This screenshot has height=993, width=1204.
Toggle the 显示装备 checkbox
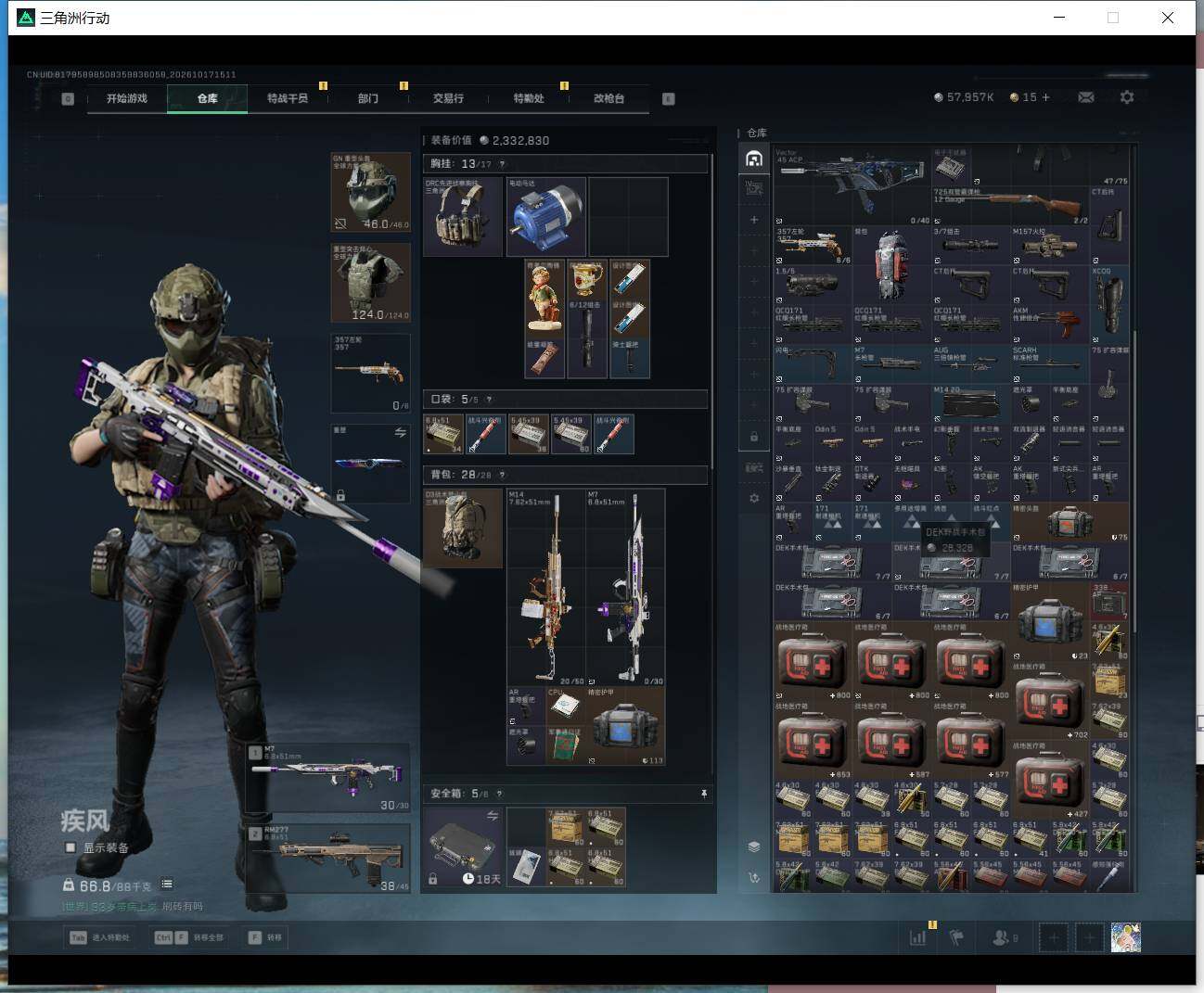point(70,847)
